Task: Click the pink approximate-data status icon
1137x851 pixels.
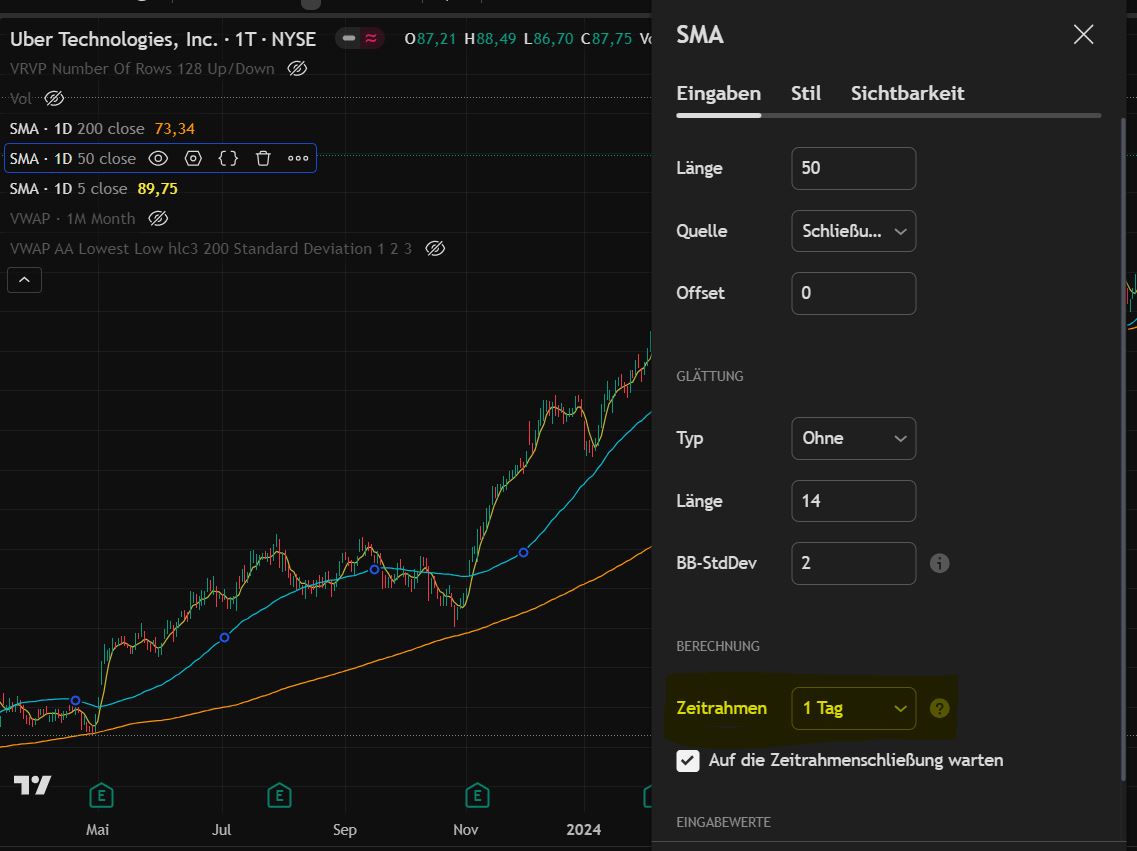Action: point(371,38)
